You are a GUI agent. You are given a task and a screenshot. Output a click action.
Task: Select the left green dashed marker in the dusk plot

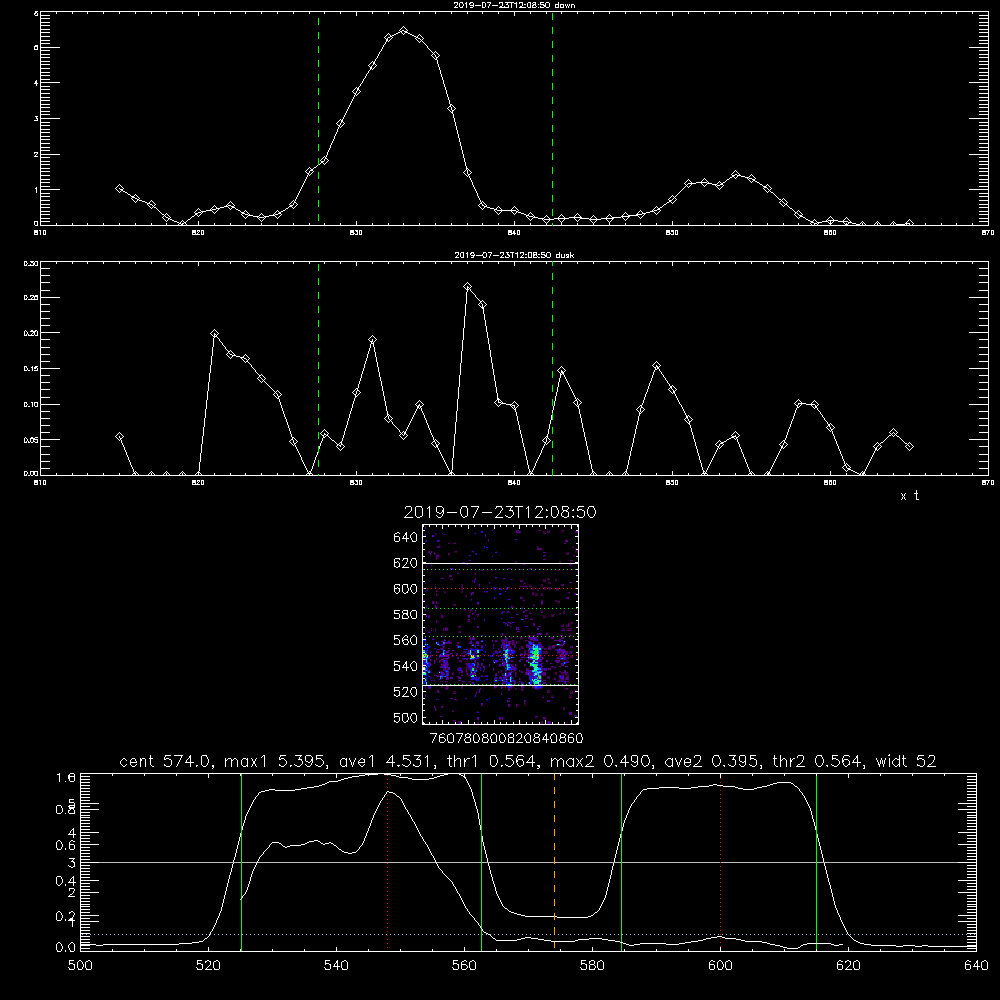[318, 368]
